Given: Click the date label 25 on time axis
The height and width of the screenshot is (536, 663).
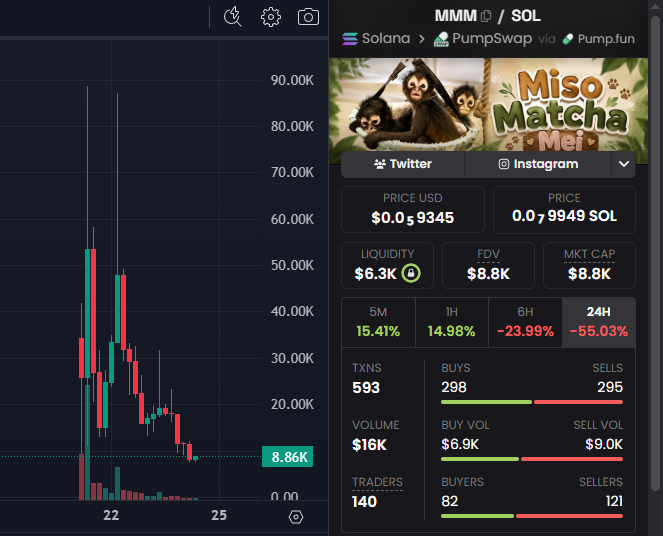Looking at the screenshot, I should pos(219,515).
